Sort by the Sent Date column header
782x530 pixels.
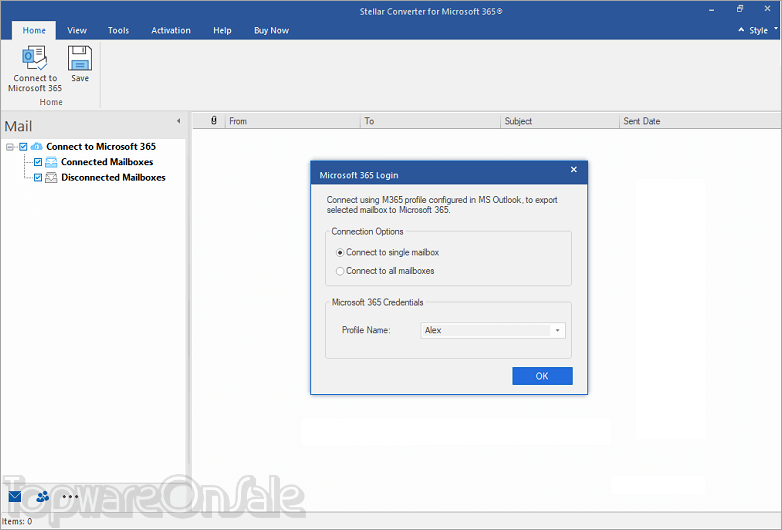click(x=700, y=121)
